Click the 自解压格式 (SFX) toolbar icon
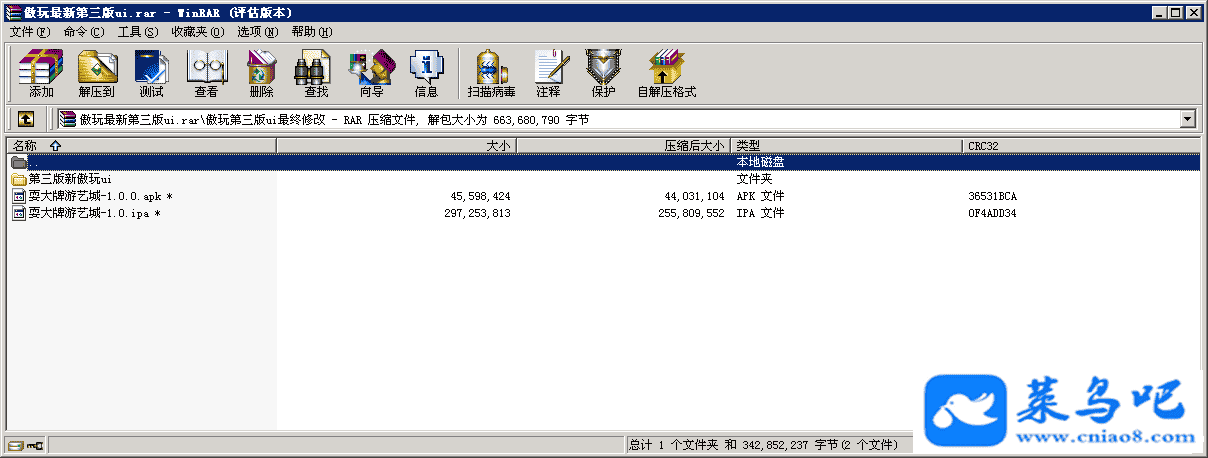Screen dimensions: 1208x458 coord(666,67)
